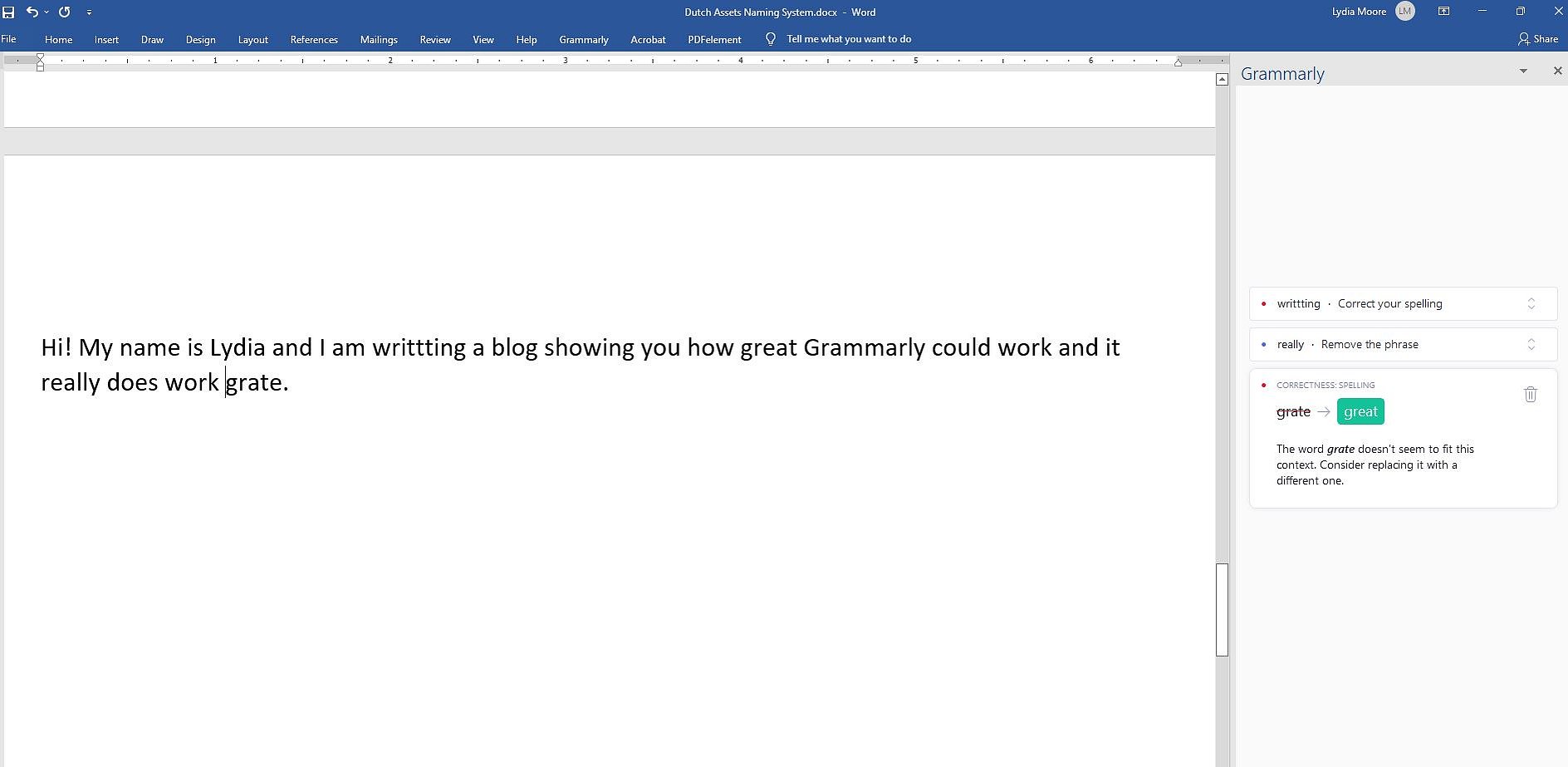Click the LM account avatar

[1405, 11]
